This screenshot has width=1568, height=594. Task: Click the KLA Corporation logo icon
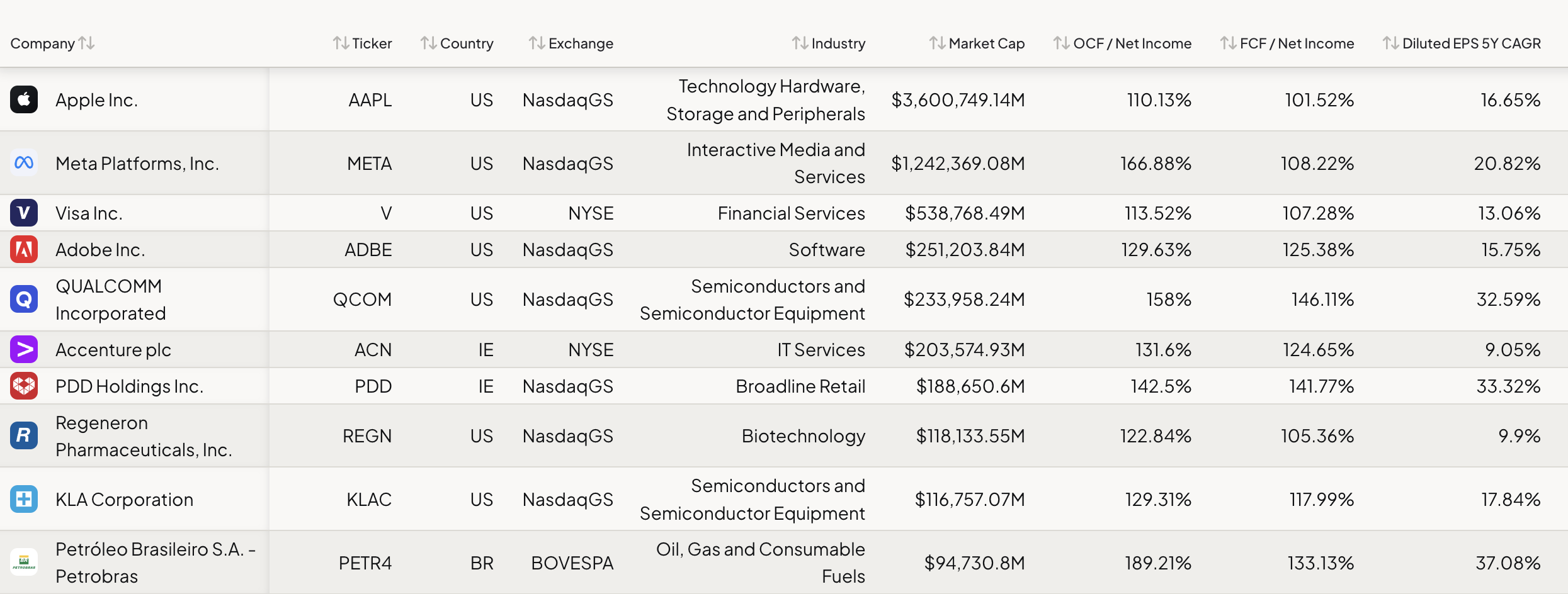[x=24, y=499]
